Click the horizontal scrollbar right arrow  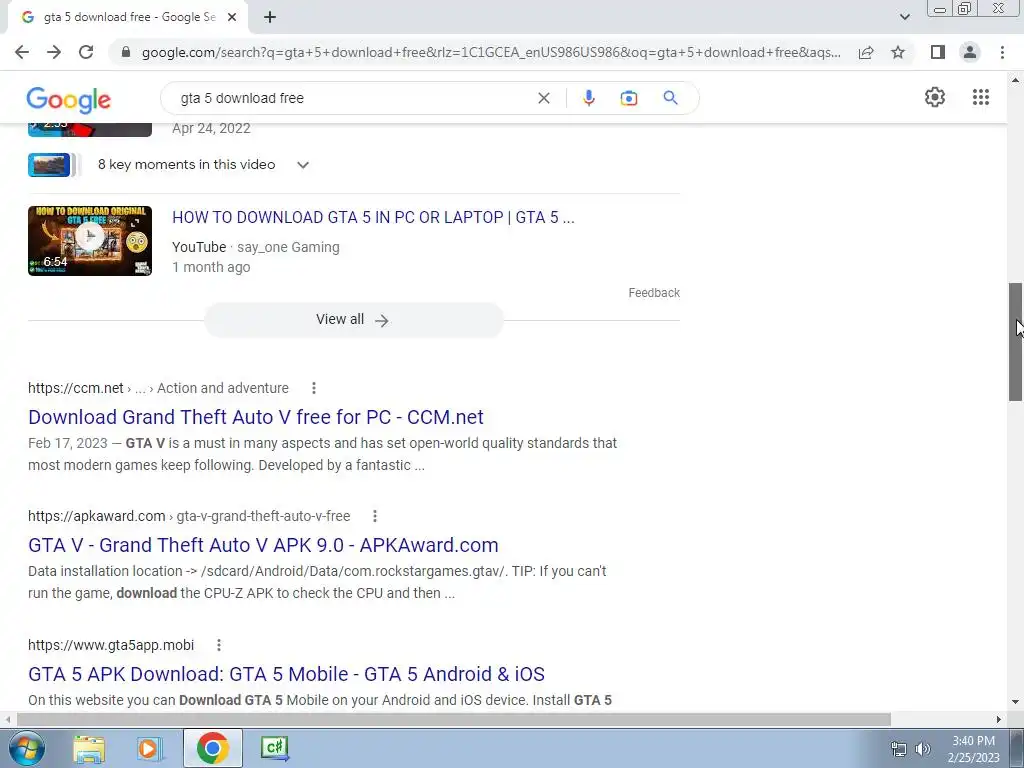[x=999, y=719]
